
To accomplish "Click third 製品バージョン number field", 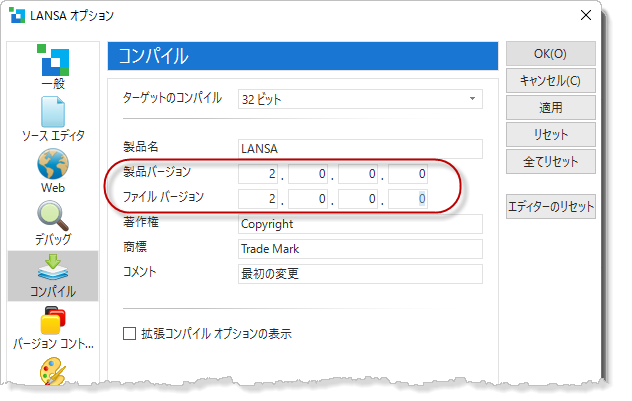I will 358,174.
